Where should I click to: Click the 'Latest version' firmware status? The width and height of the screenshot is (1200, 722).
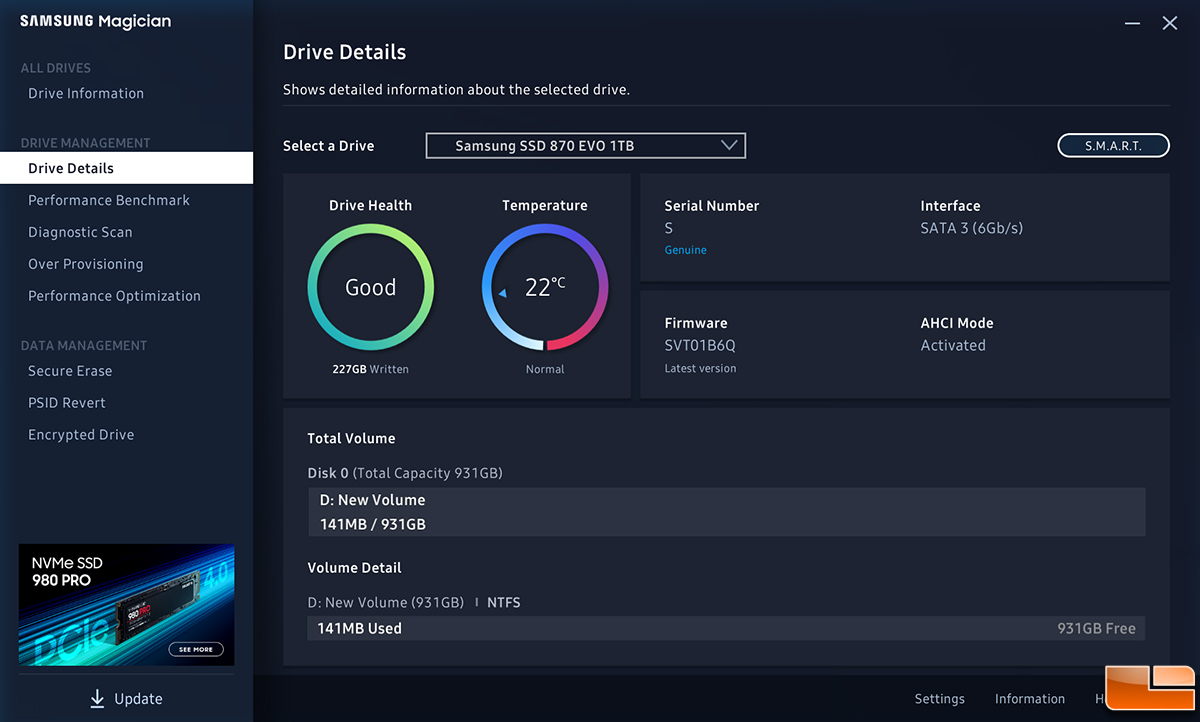click(x=700, y=369)
